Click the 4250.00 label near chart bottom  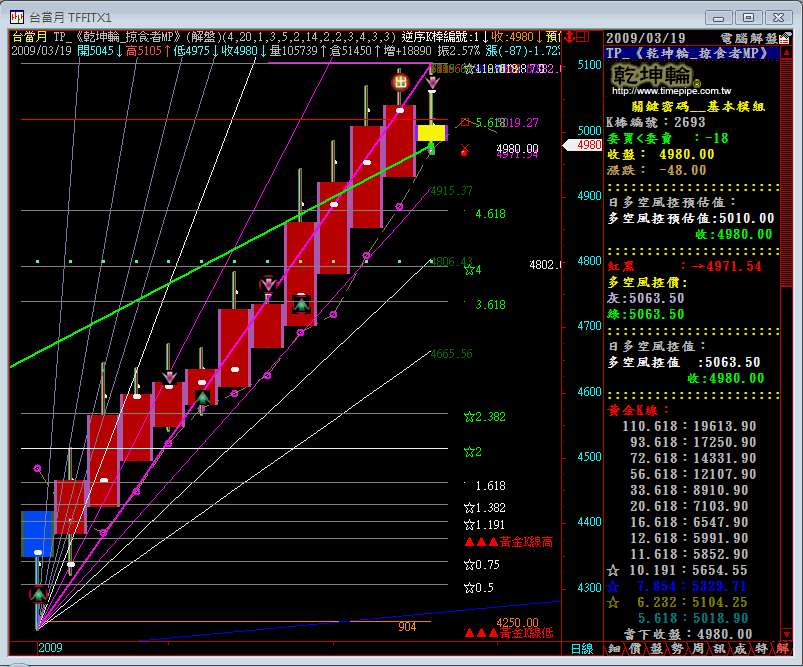point(517,623)
